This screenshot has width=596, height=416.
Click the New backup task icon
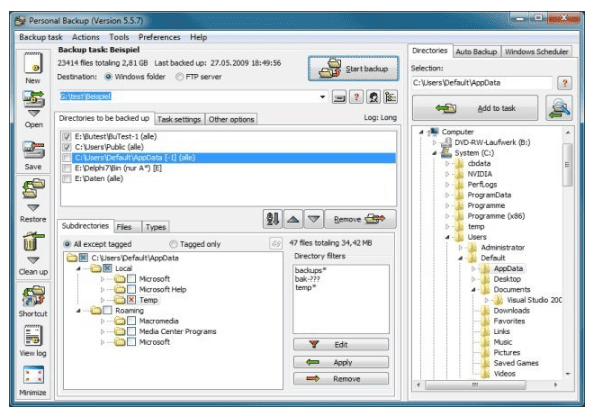click(33, 63)
